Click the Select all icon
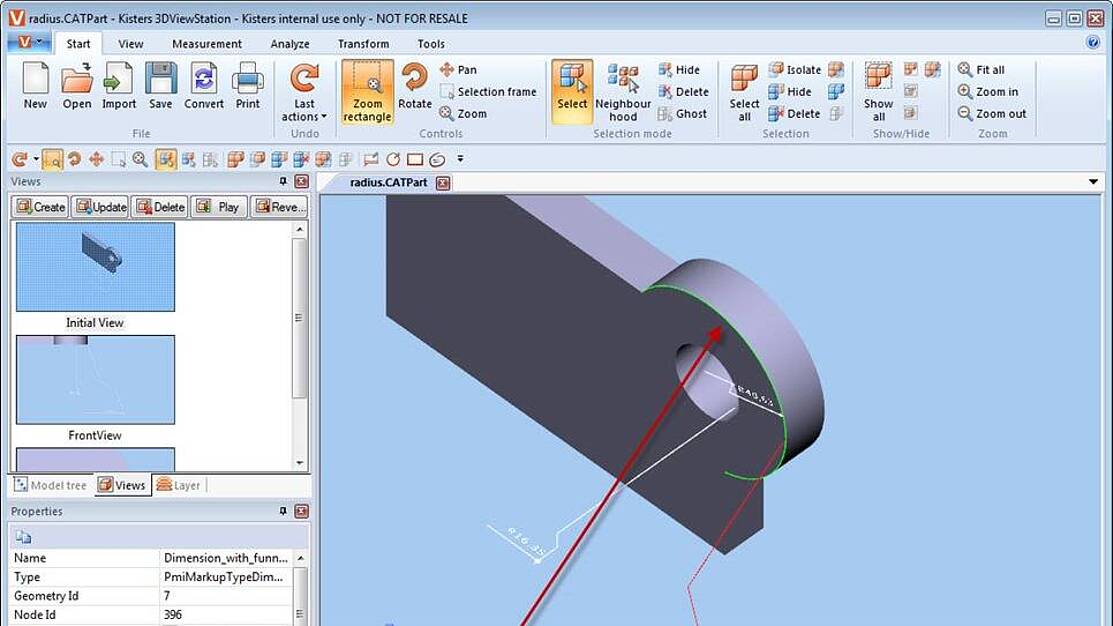1113x626 pixels. 744,92
